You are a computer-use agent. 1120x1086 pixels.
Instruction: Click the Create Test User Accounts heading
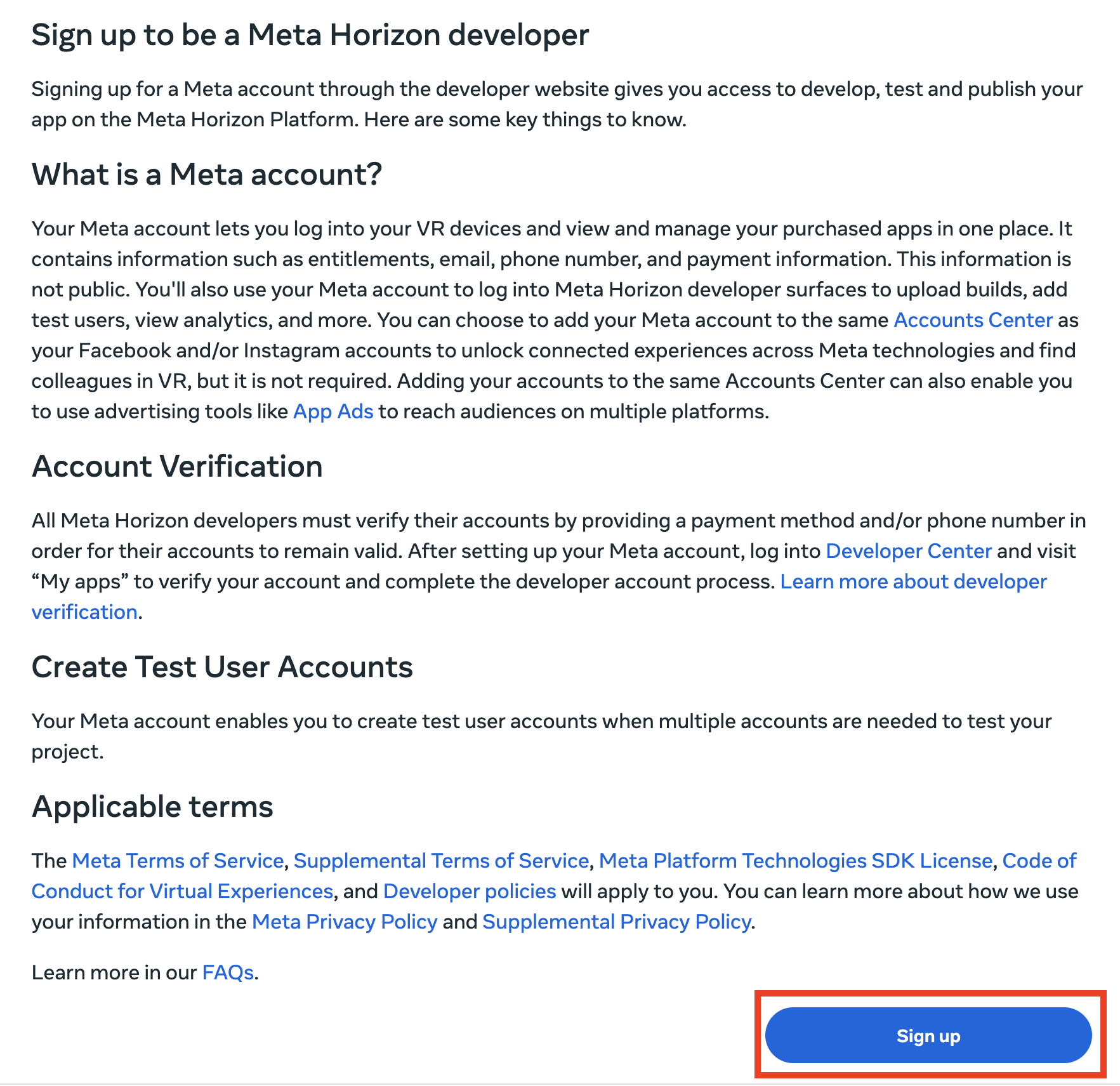pyautogui.click(x=222, y=666)
